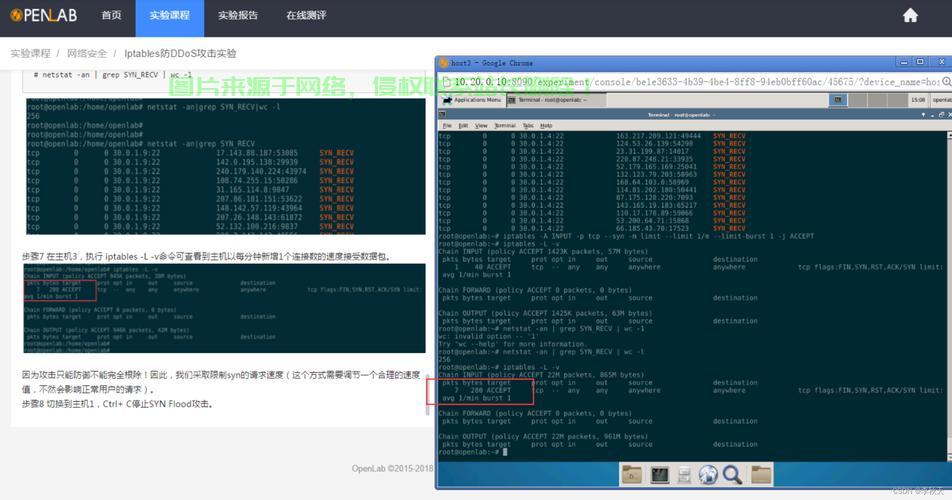Click the 步骤8 instruction text
The width and height of the screenshot is (952, 500).
click(x=118, y=404)
